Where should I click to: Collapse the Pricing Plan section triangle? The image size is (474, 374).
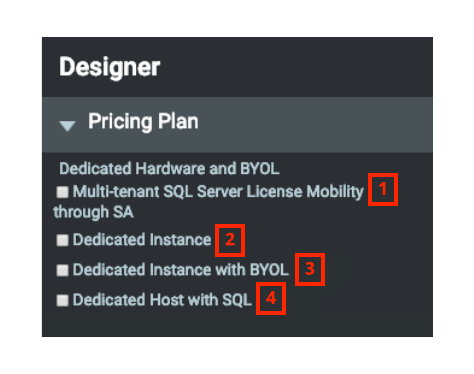(67, 126)
